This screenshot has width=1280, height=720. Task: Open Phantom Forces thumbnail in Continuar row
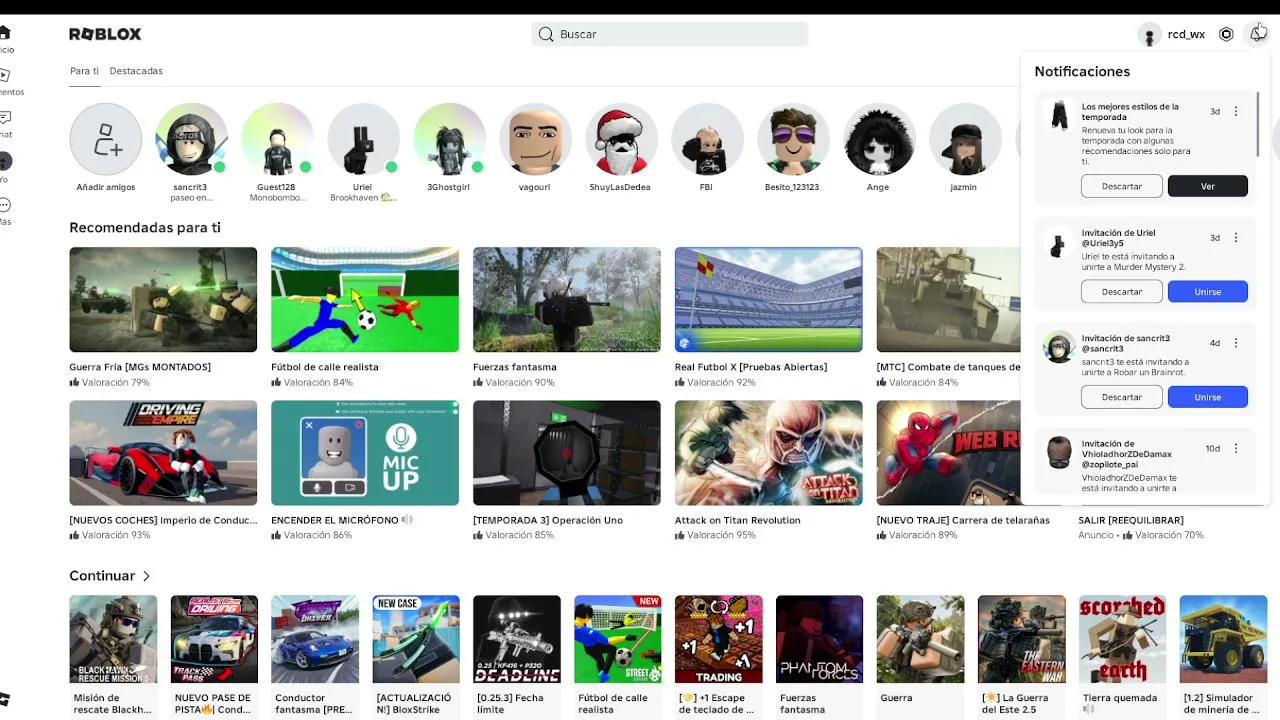(x=820, y=640)
